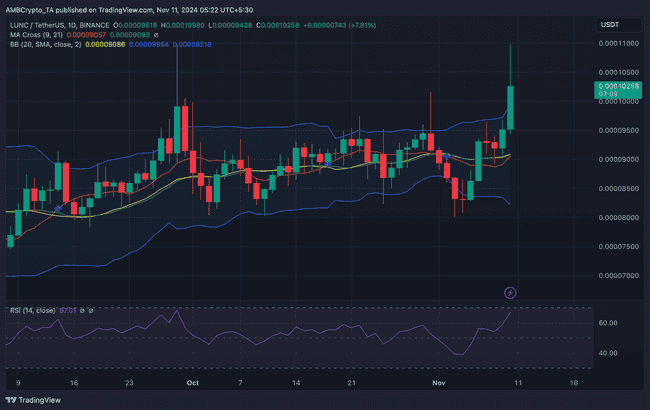Screen dimensions: 650x410
Task: Select the RSI (14, close) indicator label
Action: 32,311
